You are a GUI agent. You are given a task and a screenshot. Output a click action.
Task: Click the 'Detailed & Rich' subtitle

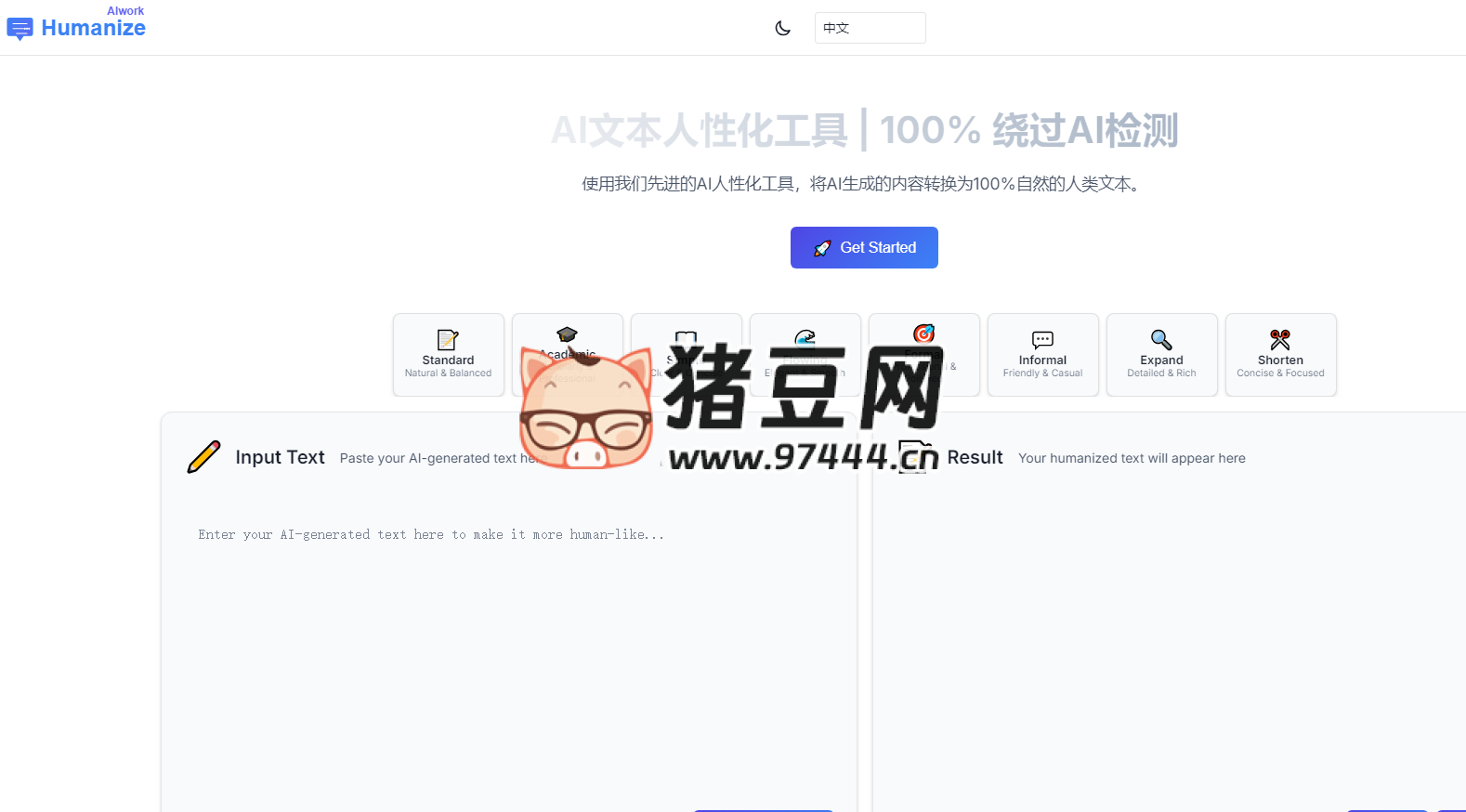[1162, 373]
